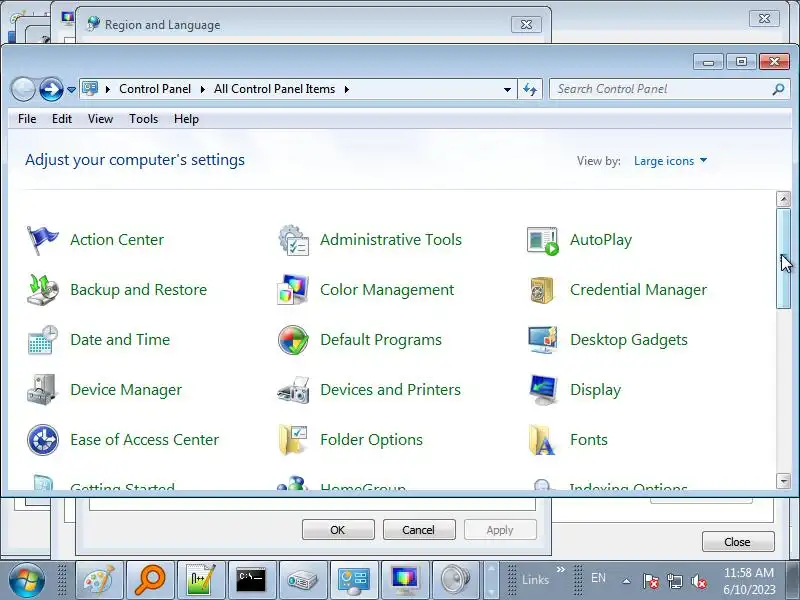Open the File menu
The image size is (800, 600).
27,119
